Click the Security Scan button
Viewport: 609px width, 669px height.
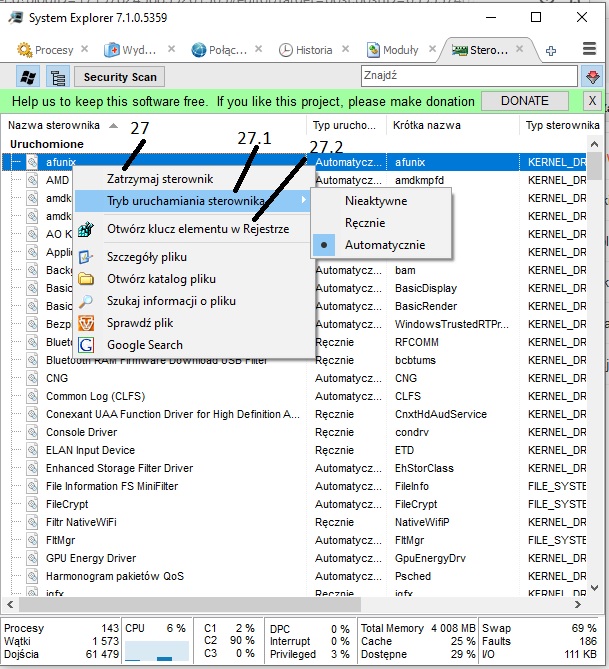[x=120, y=77]
